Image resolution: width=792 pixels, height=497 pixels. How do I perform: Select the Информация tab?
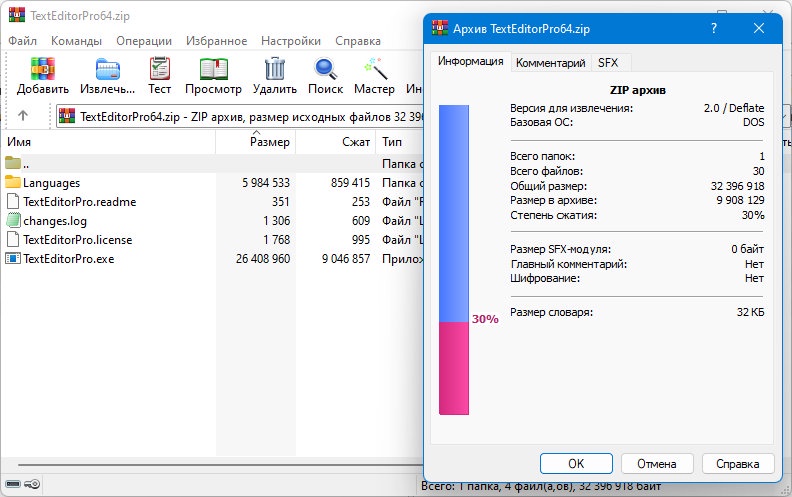pyautogui.click(x=471, y=61)
